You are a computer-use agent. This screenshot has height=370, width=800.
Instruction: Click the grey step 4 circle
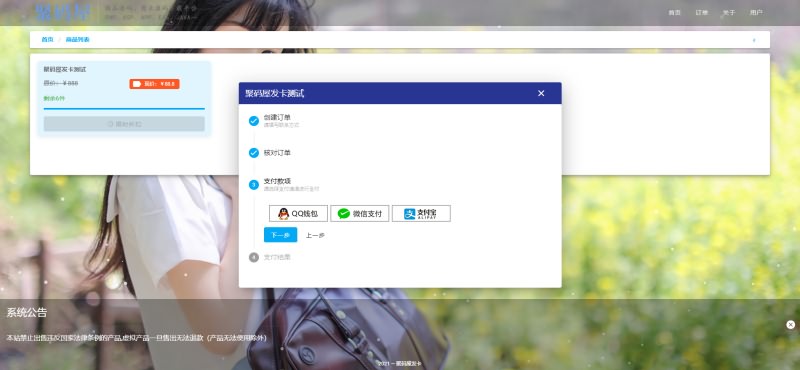[x=254, y=257]
